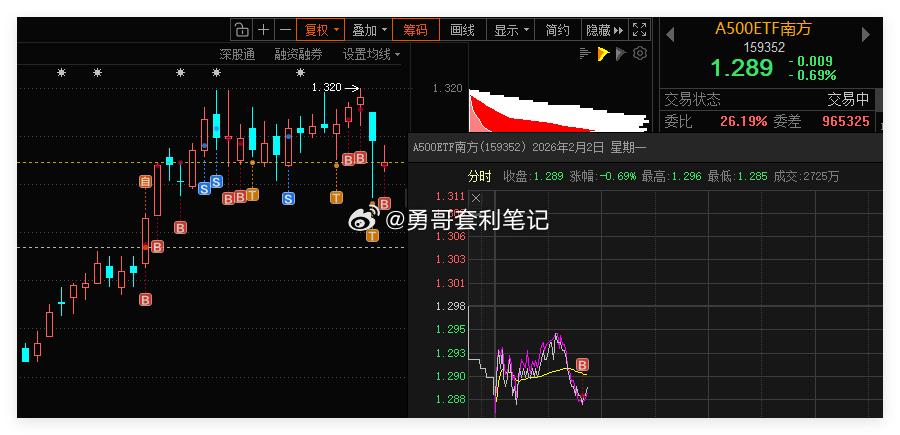Click chip panel 1.320 axis label
900x435 pixels.
tap(447, 88)
